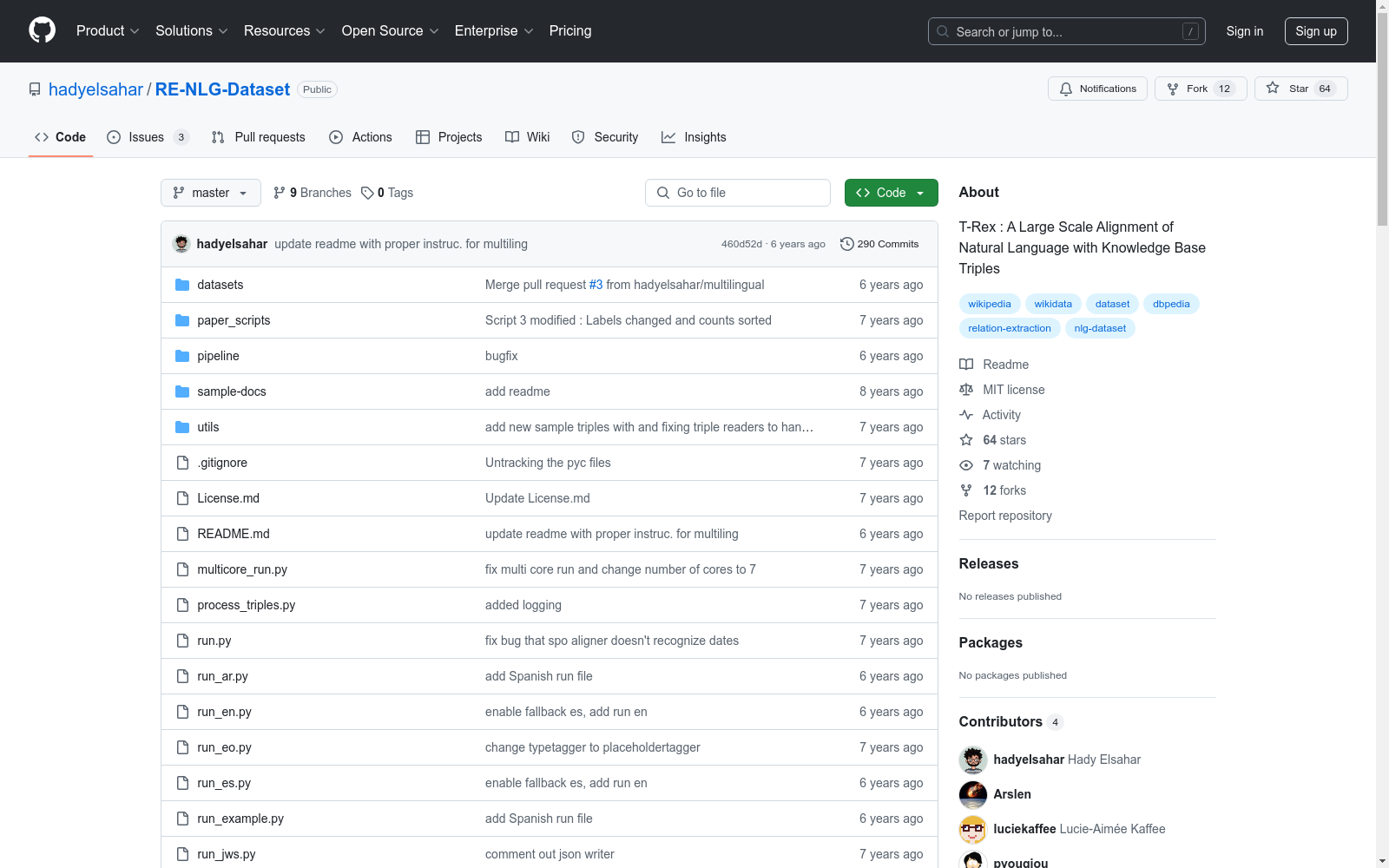This screenshot has height=868, width=1389.
Task: Fork the repository via Fork button
Action: coord(1201,89)
